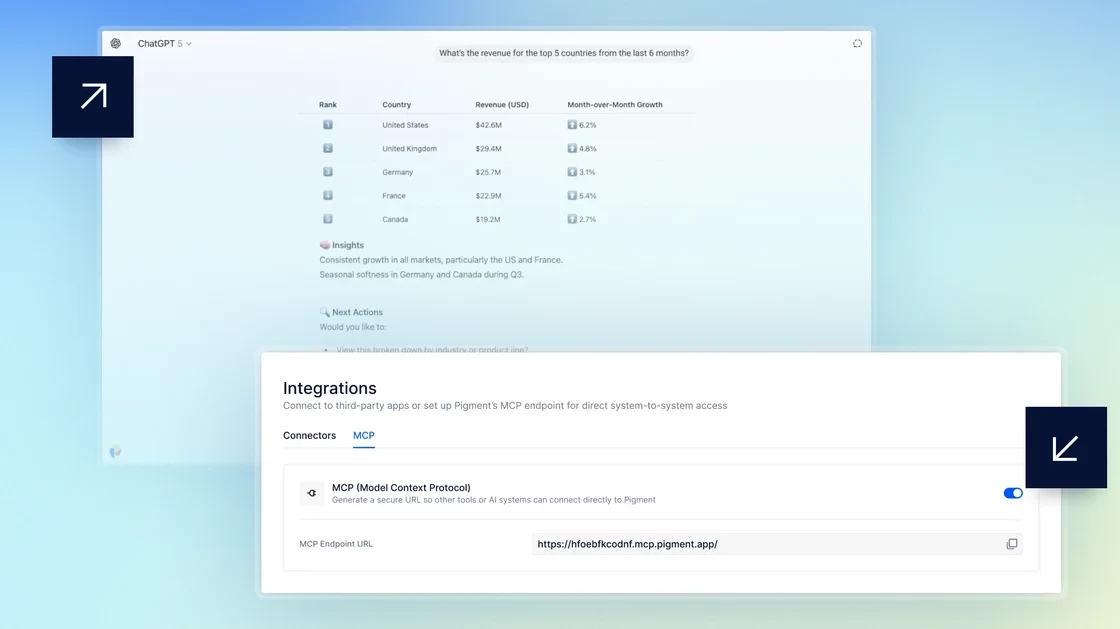Viewport: 1120px width, 629px height.
Task: Click the ChatGPT logo icon
Action: click(x=116, y=44)
